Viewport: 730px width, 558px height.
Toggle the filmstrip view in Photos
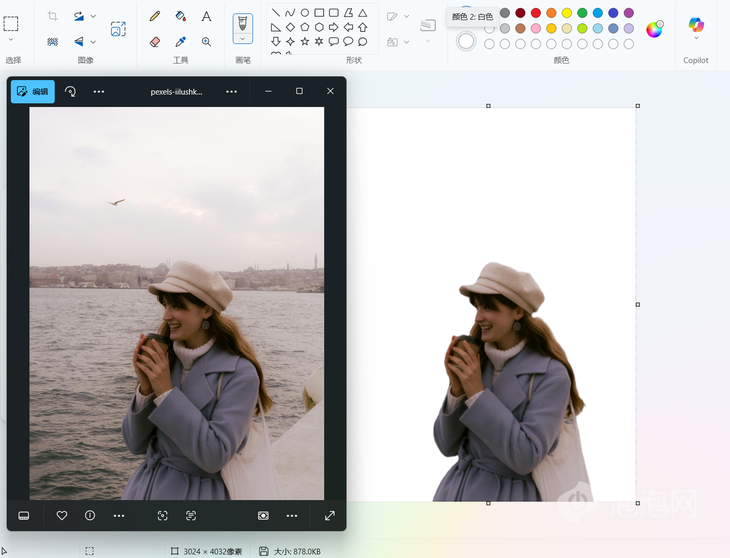point(24,515)
